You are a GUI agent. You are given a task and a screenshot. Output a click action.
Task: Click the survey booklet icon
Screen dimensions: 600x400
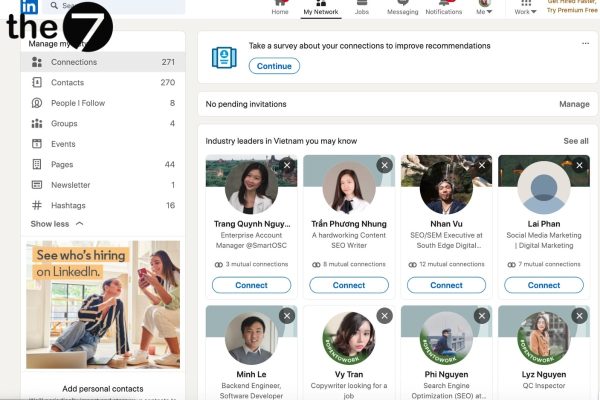(x=224, y=57)
